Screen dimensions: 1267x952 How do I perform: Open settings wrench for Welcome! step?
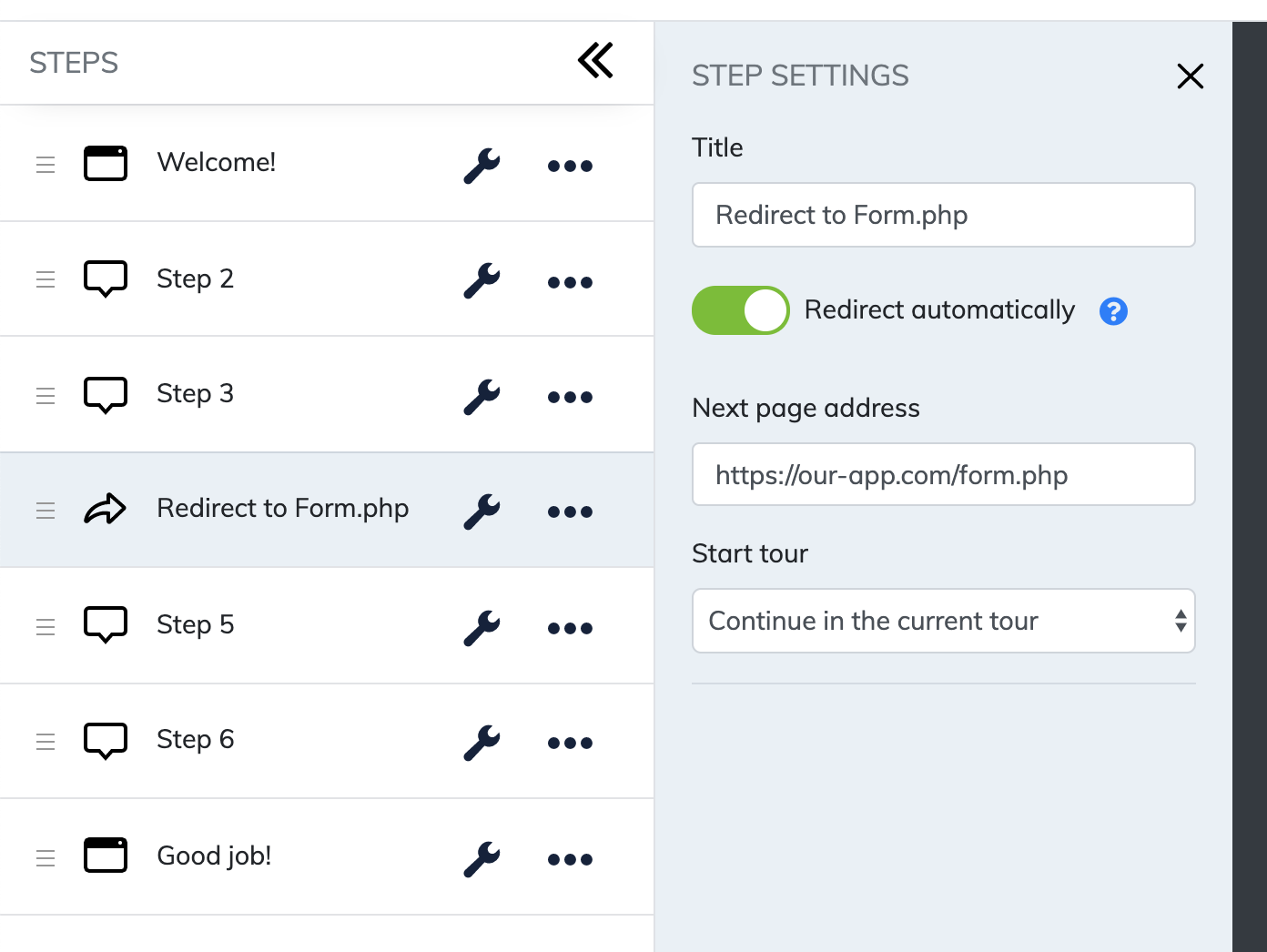(481, 165)
